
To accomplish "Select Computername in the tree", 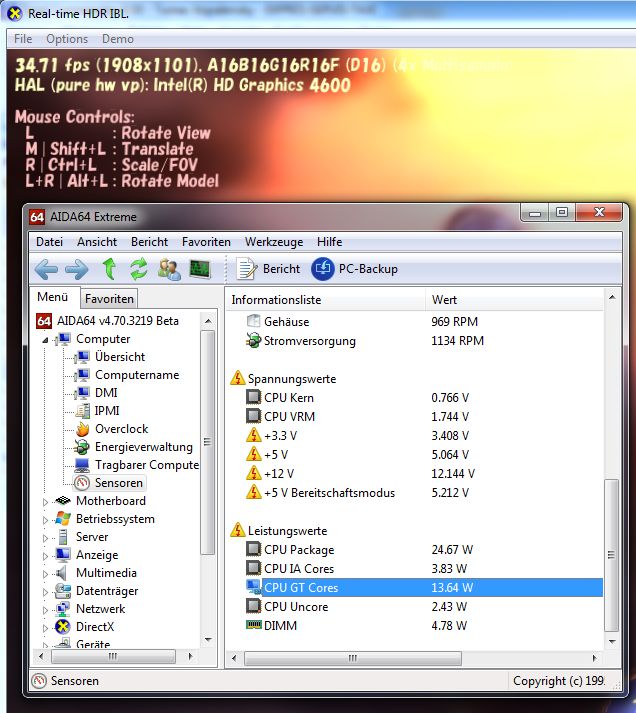I will (x=137, y=375).
